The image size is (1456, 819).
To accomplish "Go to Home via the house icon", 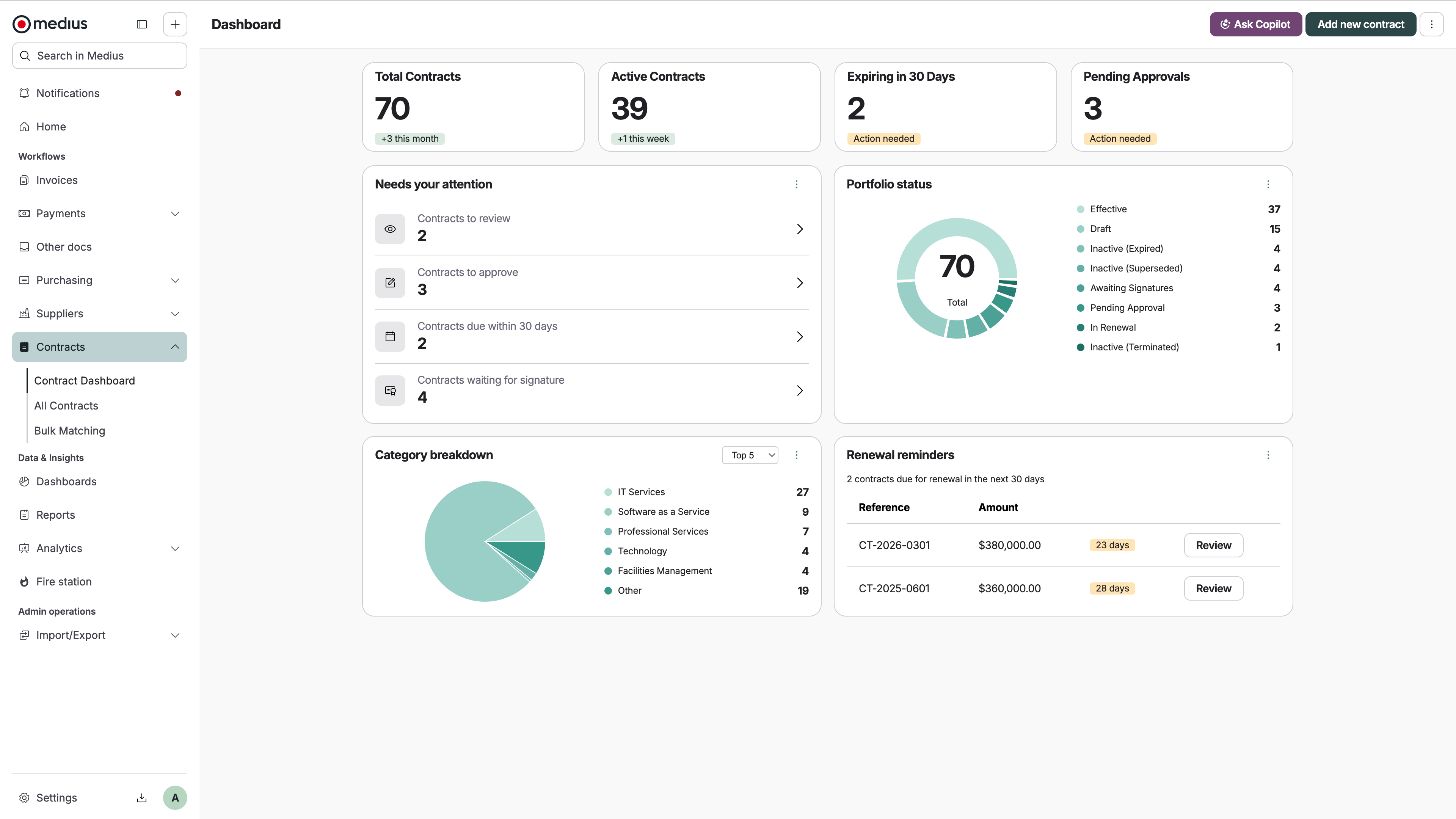I will click(x=24, y=127).
